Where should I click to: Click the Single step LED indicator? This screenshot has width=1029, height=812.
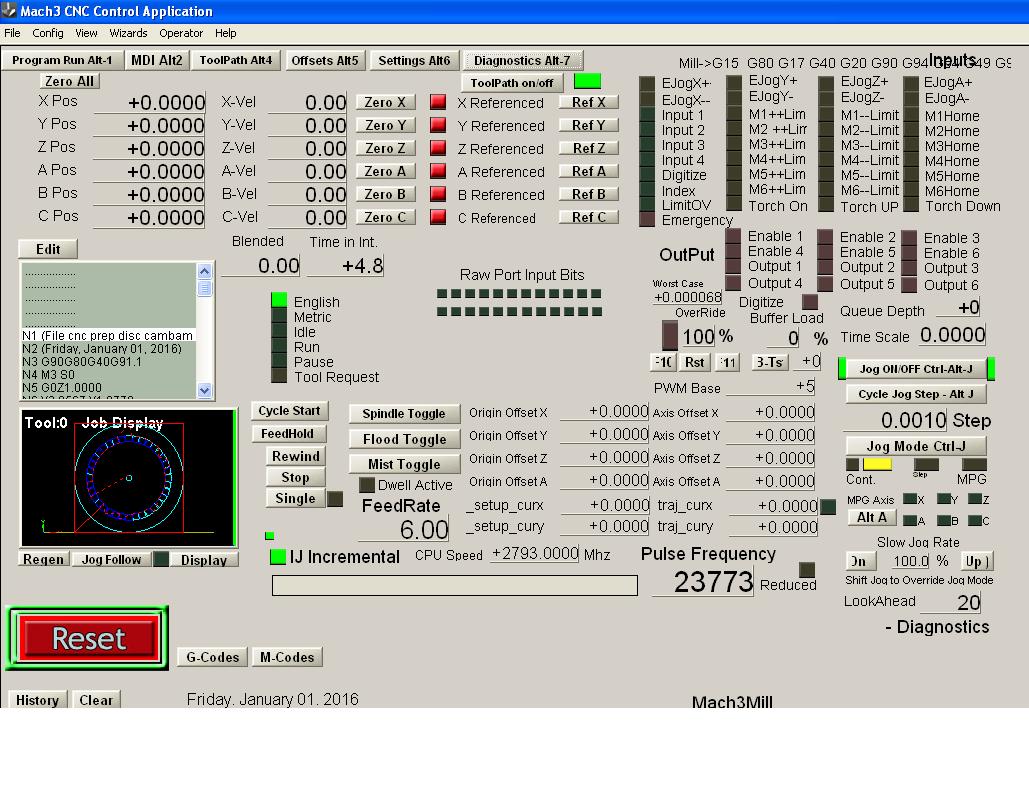335,499
